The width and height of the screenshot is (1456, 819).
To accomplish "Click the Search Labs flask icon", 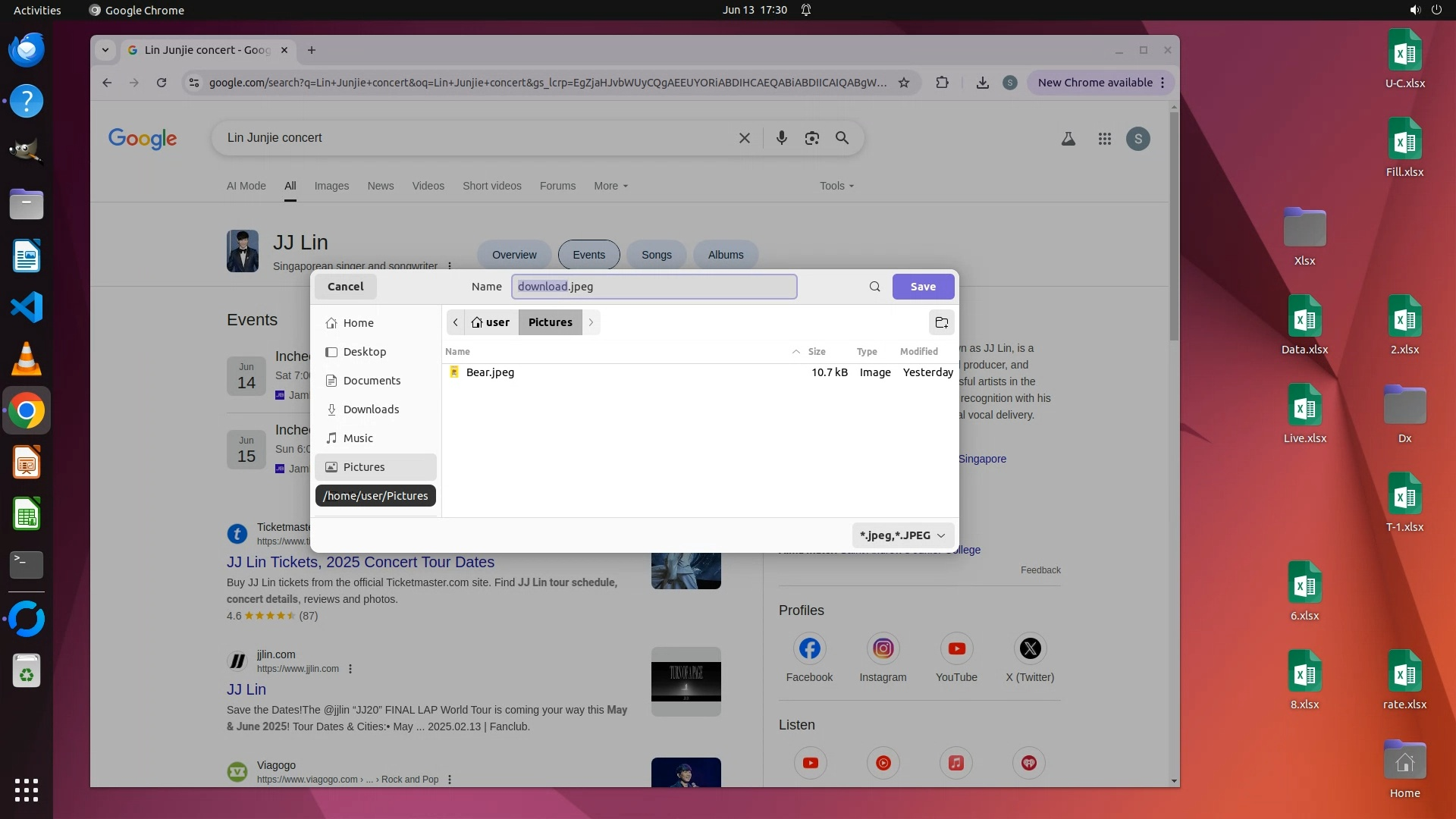I will point(1068,139).
